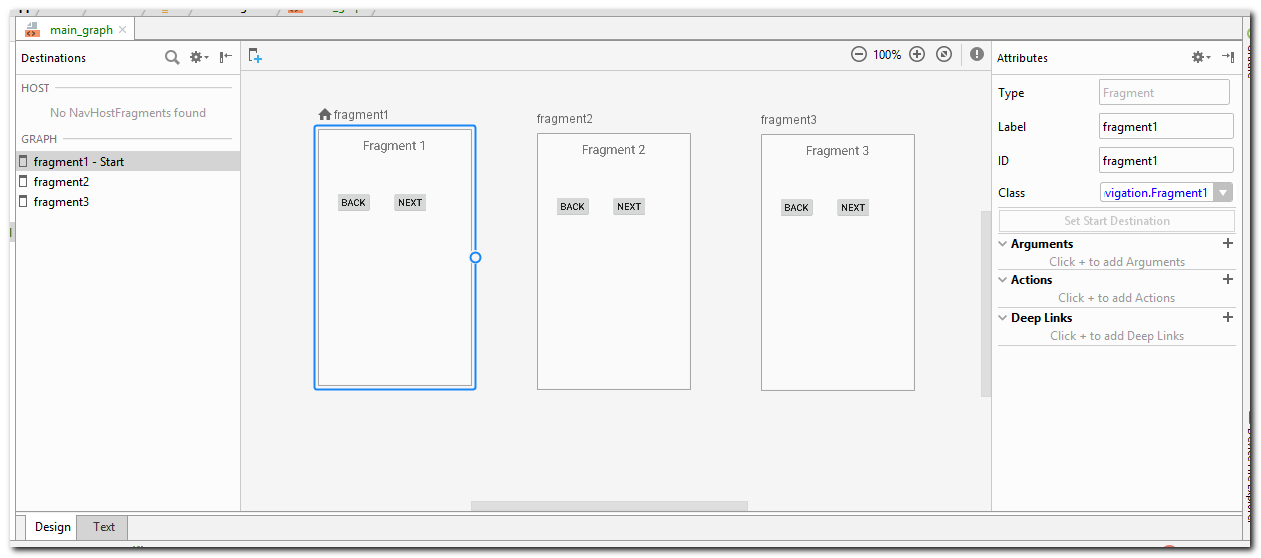Select fragment2 in the graph list

(x=61, y=182)
